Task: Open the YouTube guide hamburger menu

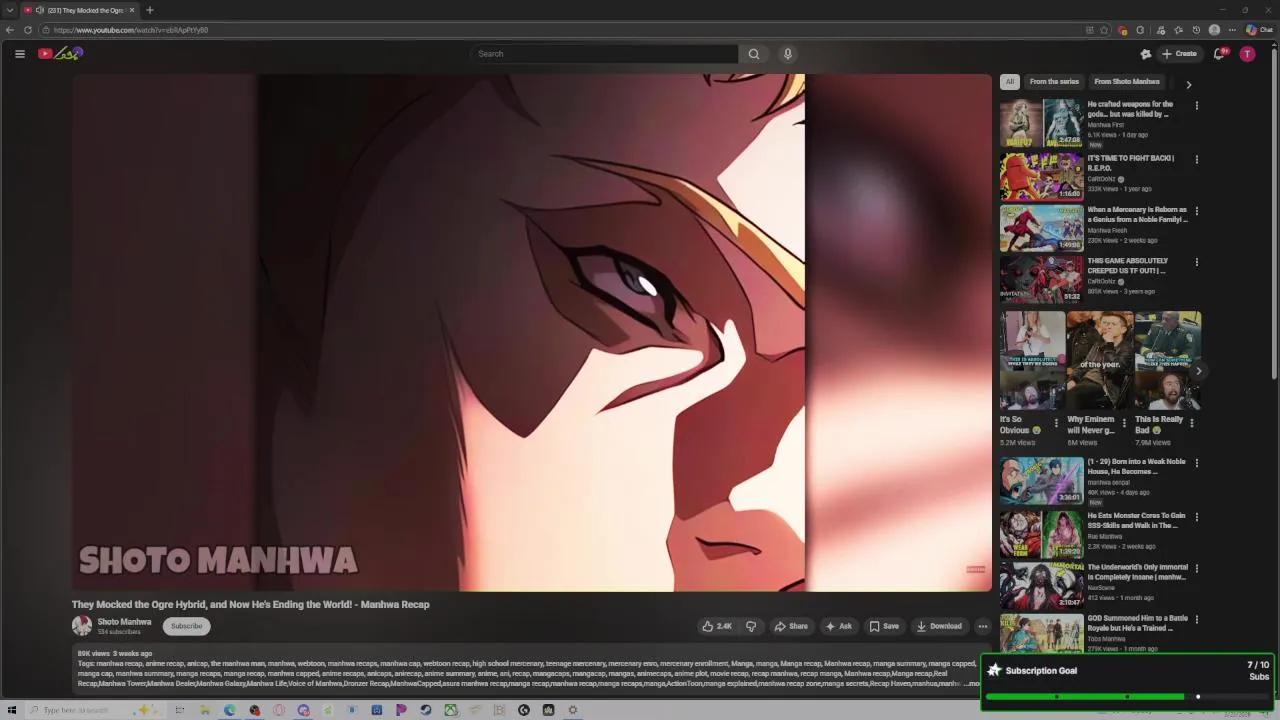Action: [20, 54]
